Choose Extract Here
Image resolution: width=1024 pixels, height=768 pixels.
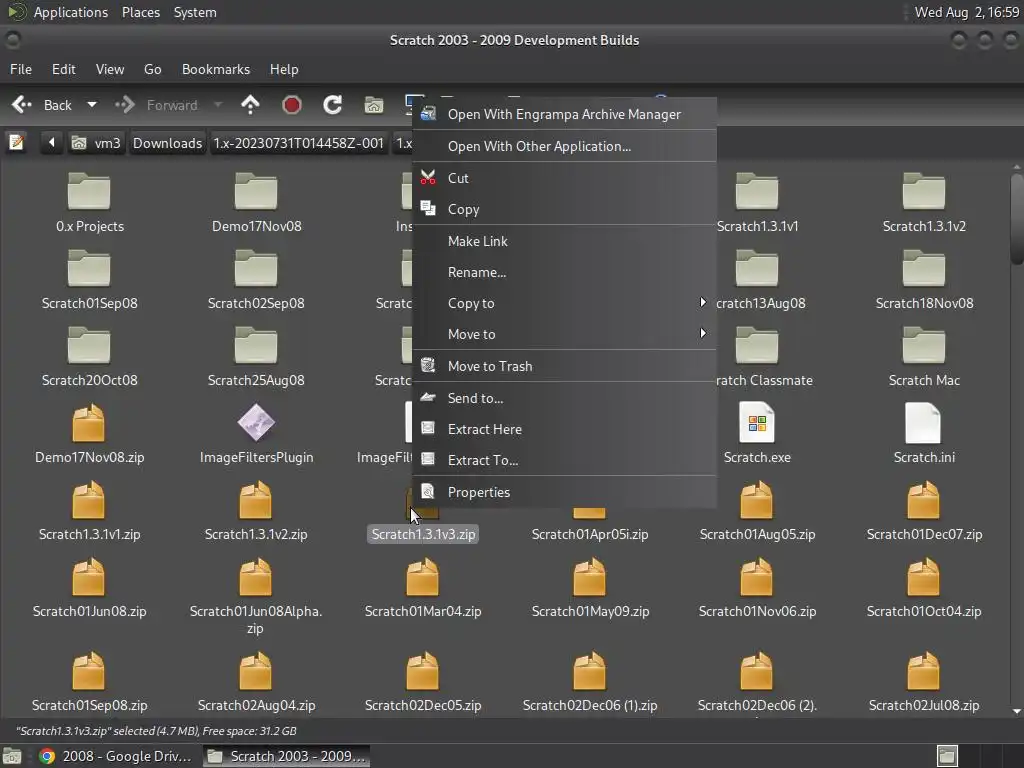pyautogui.click(x=564, y=429)
